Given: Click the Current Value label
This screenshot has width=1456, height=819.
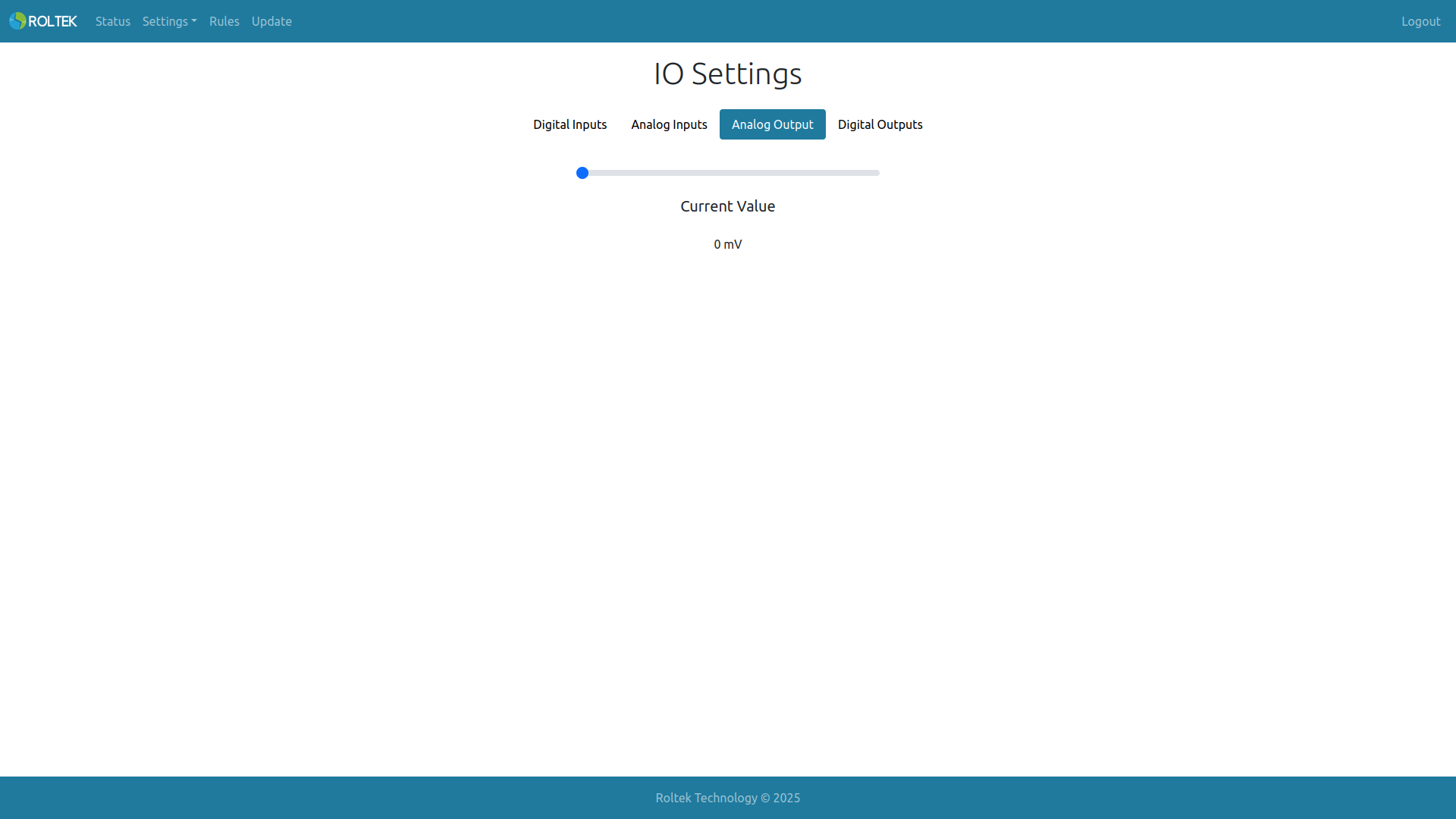Looking at the screenshot, I should (728, 206).
